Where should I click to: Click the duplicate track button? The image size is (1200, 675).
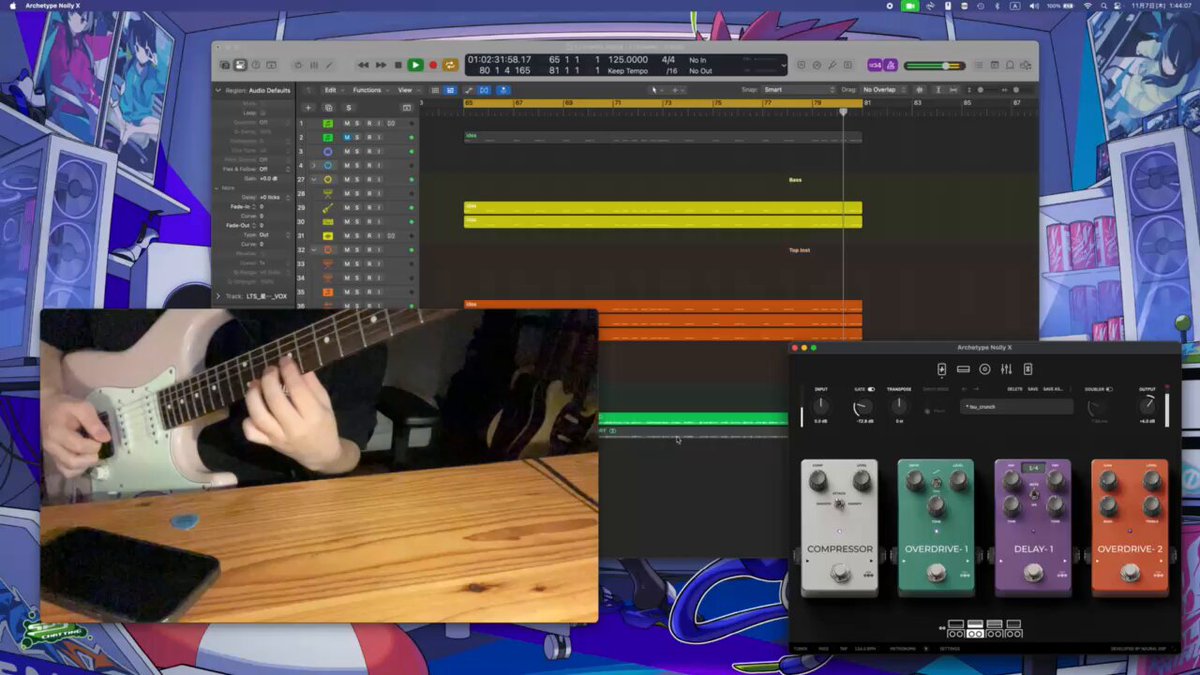click(x=328, y=108)
